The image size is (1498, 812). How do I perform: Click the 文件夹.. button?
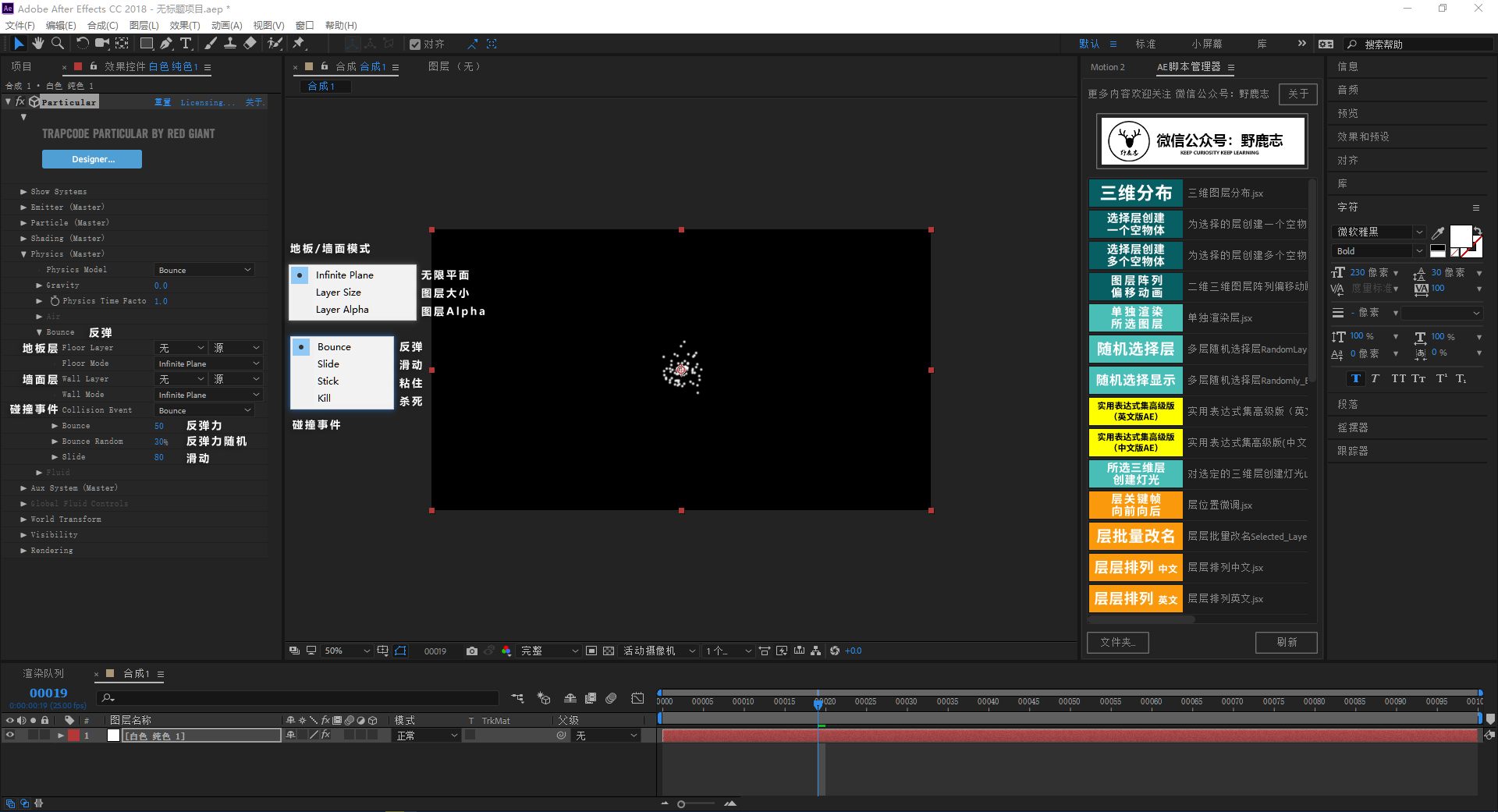point(1118,642)
